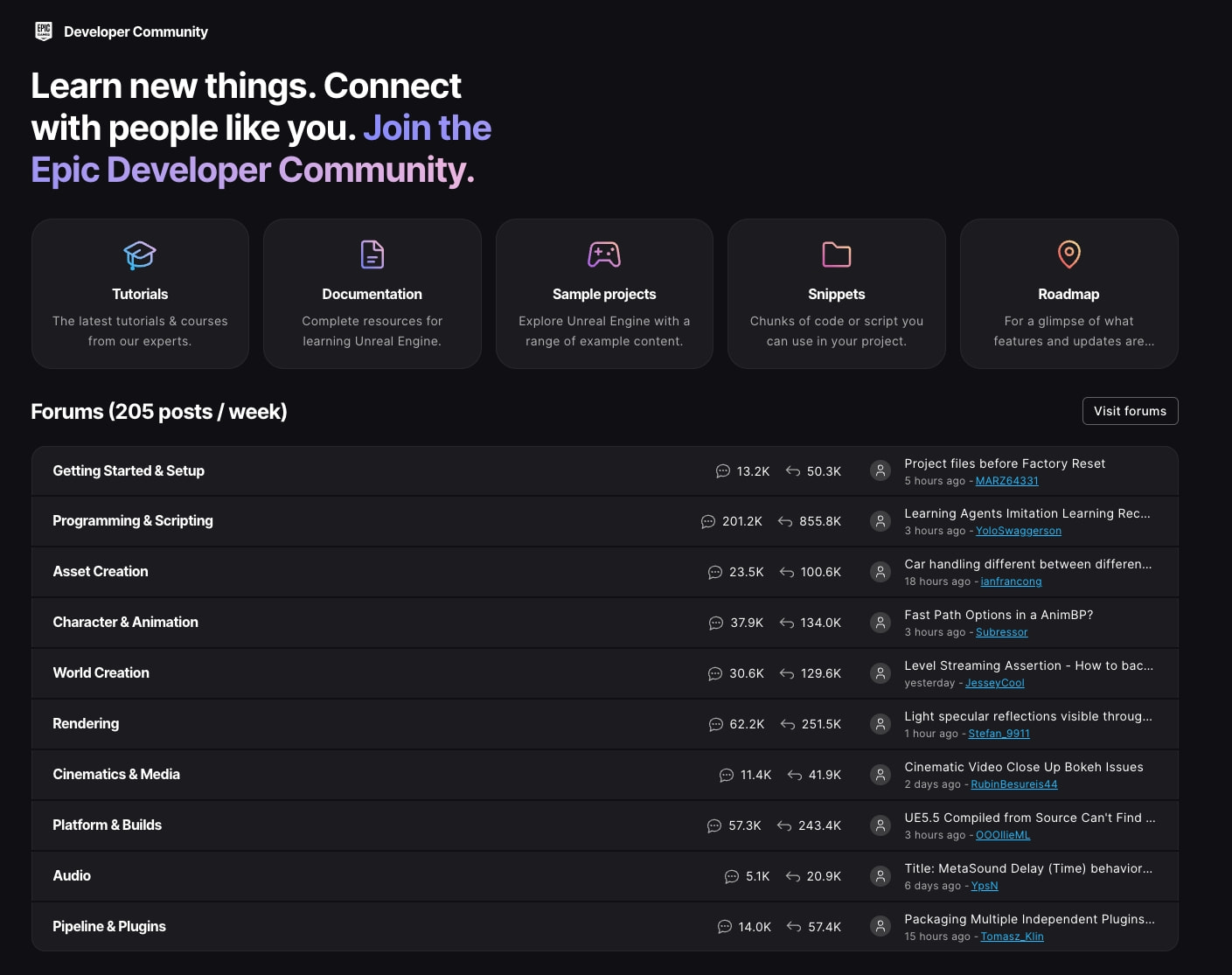Open the Programming & Scripting forum
The height and width of the screenshot is (975, 1232).
[133, 521]
